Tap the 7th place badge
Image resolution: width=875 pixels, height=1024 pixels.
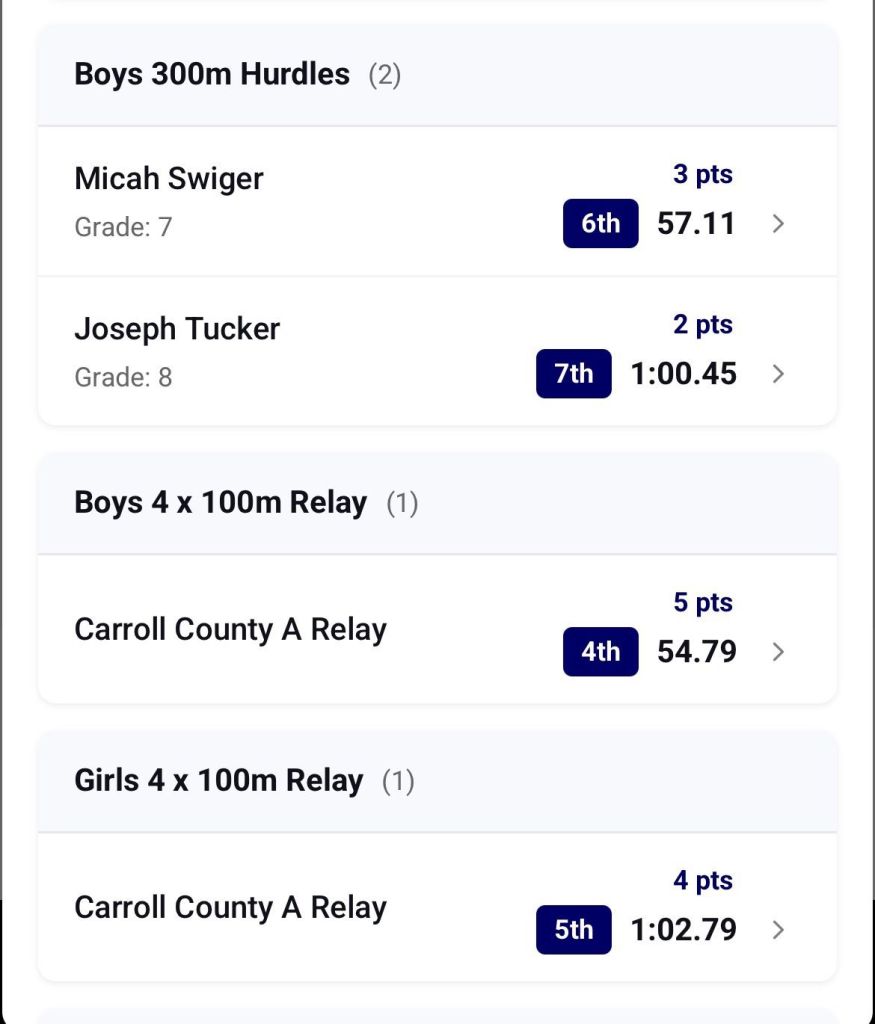click(573, 374)
